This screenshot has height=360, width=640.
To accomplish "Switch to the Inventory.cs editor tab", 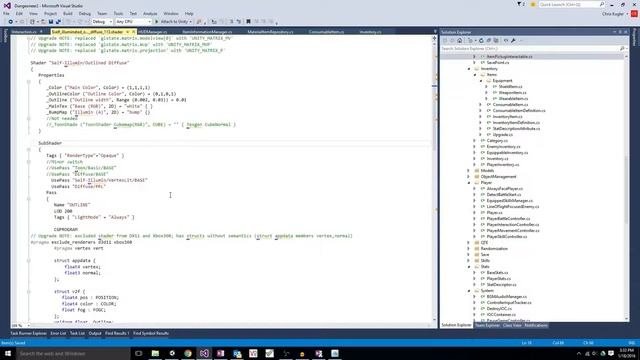I will pos(370,32).
